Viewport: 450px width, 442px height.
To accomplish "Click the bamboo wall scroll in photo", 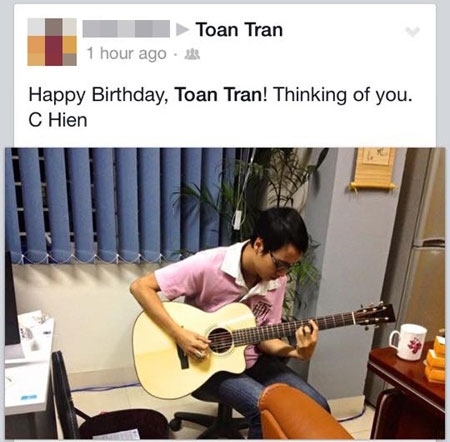I will 373,170.
